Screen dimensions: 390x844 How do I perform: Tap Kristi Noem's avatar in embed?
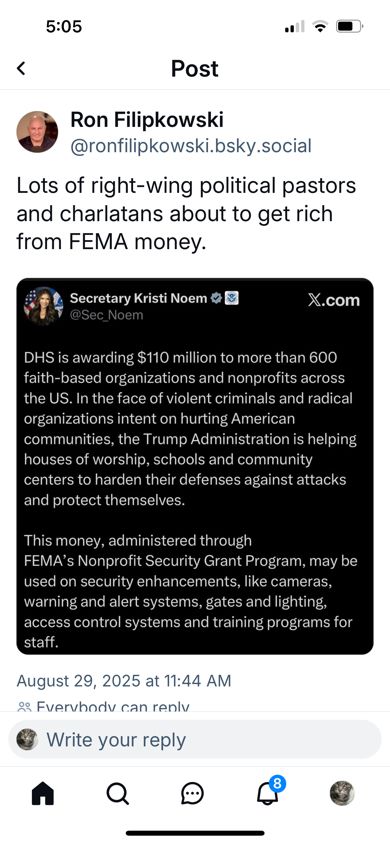pyautogui.click(x=44, y=306)
